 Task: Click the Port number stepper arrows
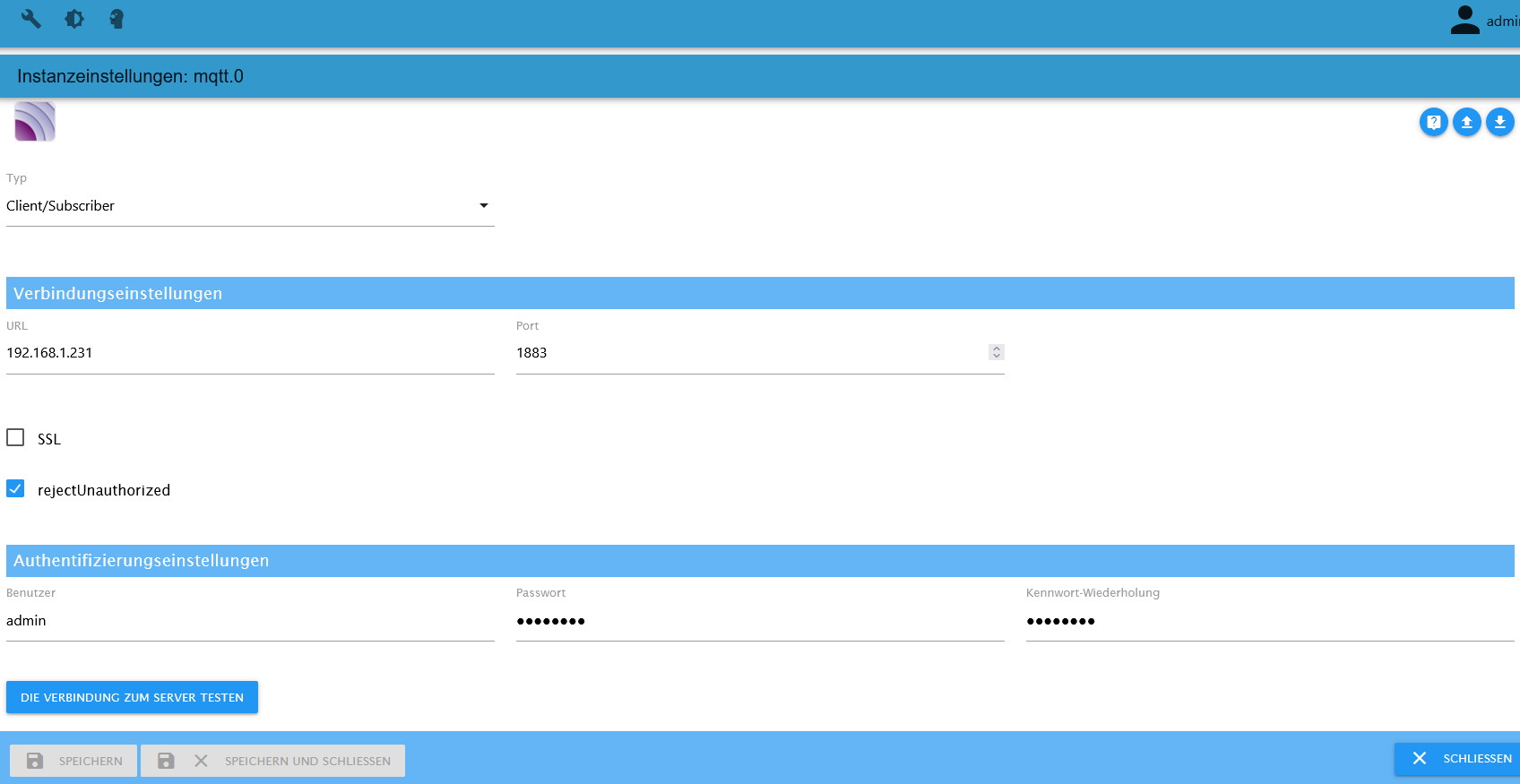click(x=996, y=352)
